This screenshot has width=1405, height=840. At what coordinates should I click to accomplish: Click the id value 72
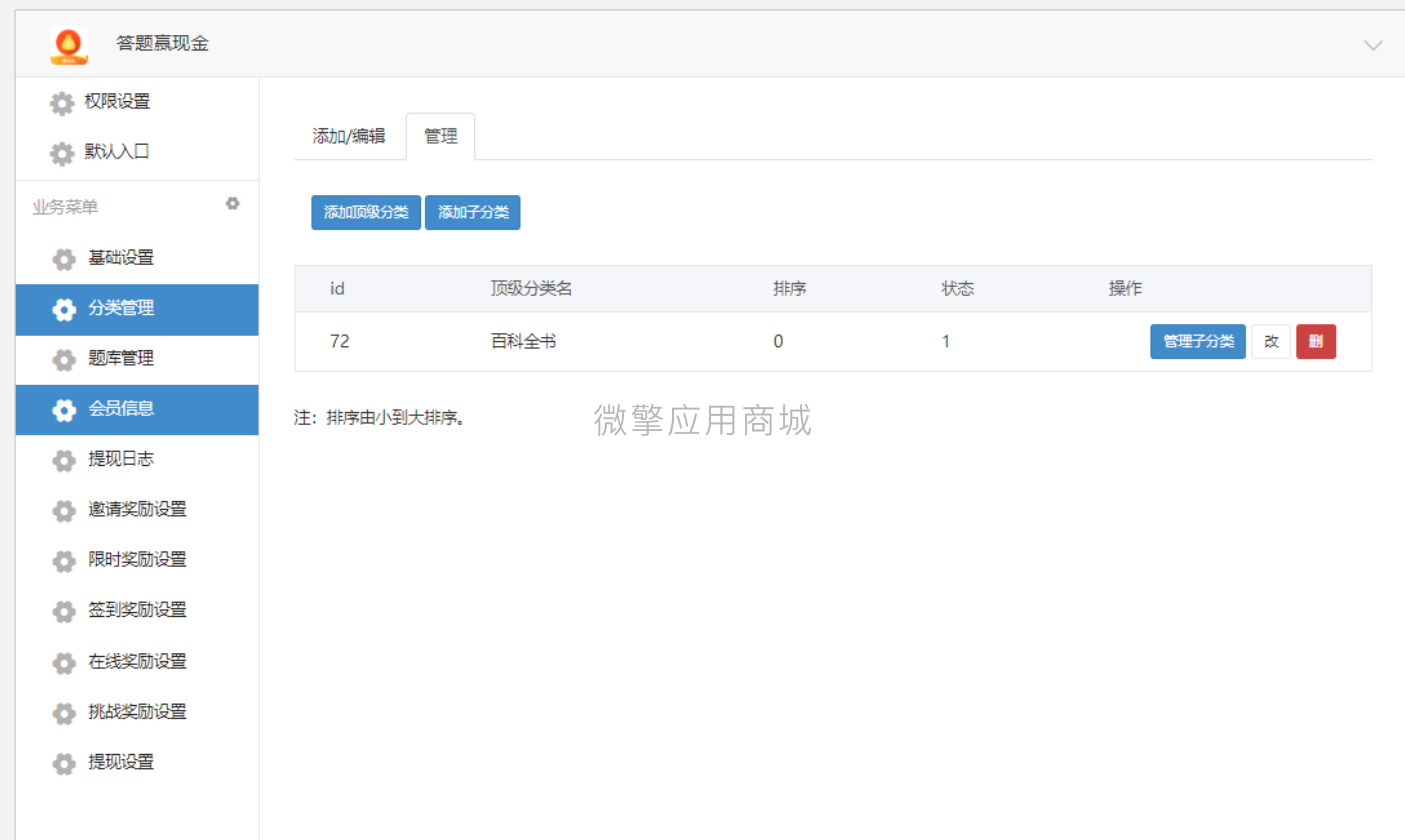tap(339, 341)
